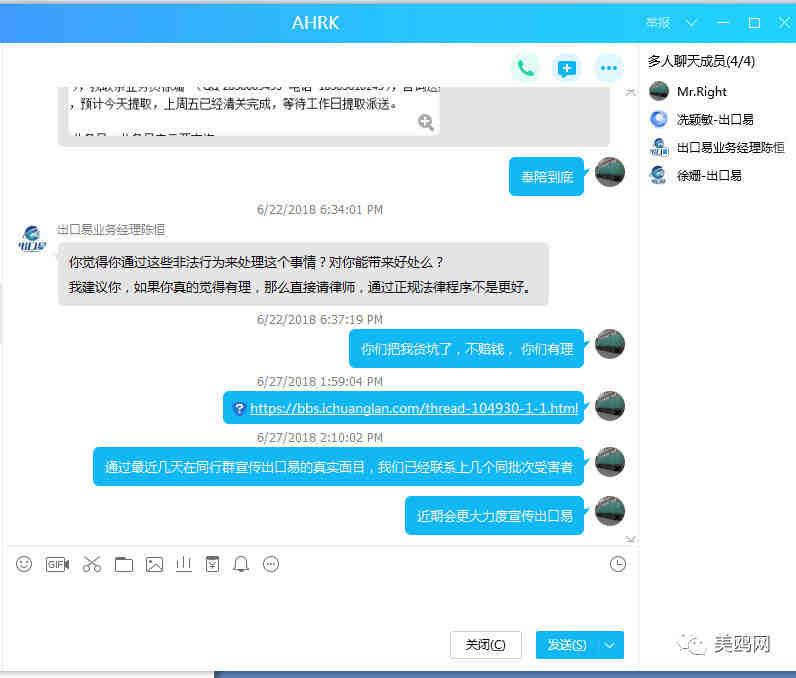The width and height of the screenshot is (796, 678).
Task: Click the bar chart poll icon
Action: point(184,564)
